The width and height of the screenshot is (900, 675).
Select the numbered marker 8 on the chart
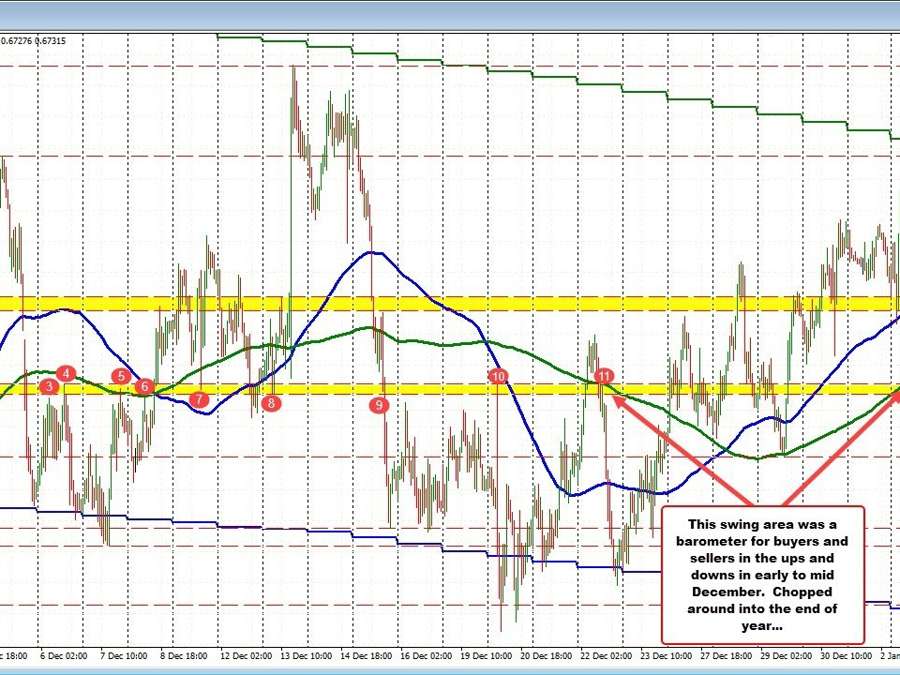269,404
